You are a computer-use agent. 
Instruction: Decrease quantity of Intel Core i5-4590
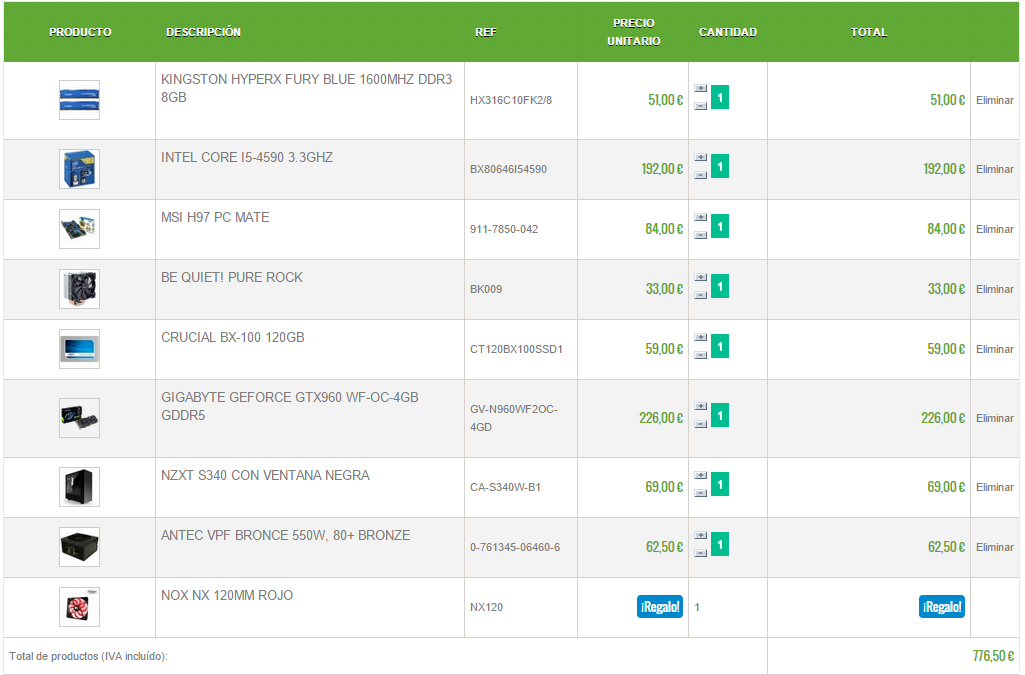pyautogui.click(x=700, y=176)
